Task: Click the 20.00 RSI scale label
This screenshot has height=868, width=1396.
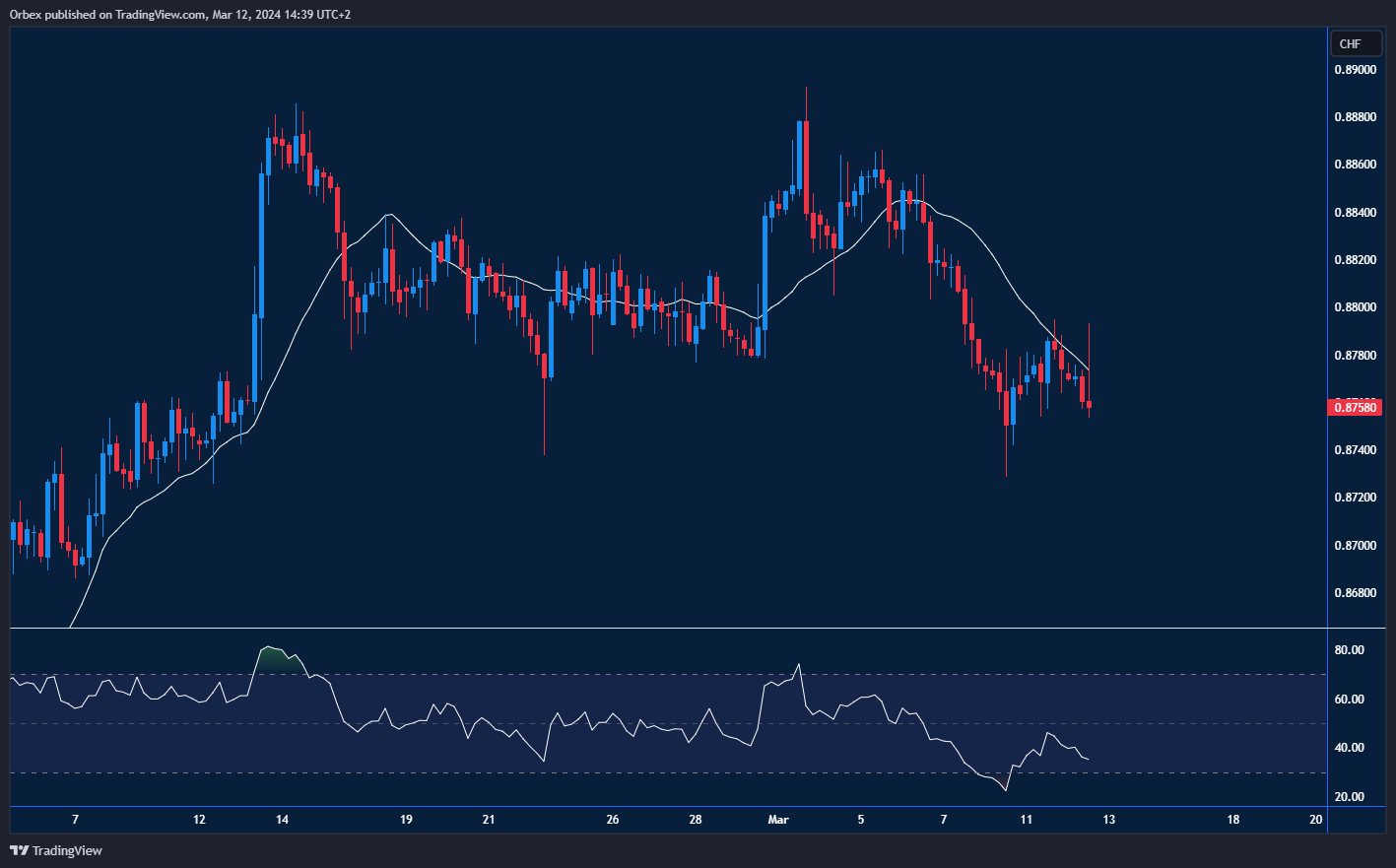Action: 1349,797
